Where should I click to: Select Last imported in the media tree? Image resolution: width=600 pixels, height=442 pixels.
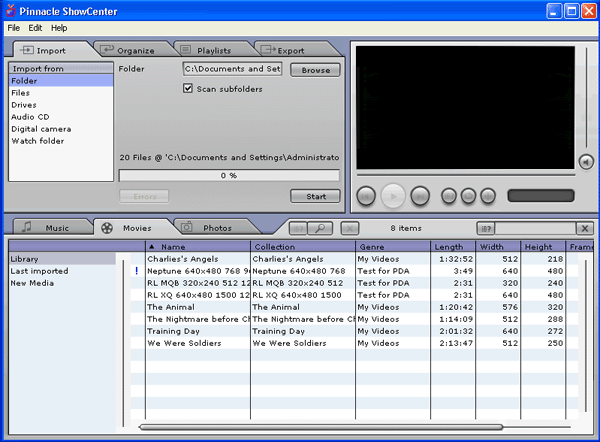(62, 271)
